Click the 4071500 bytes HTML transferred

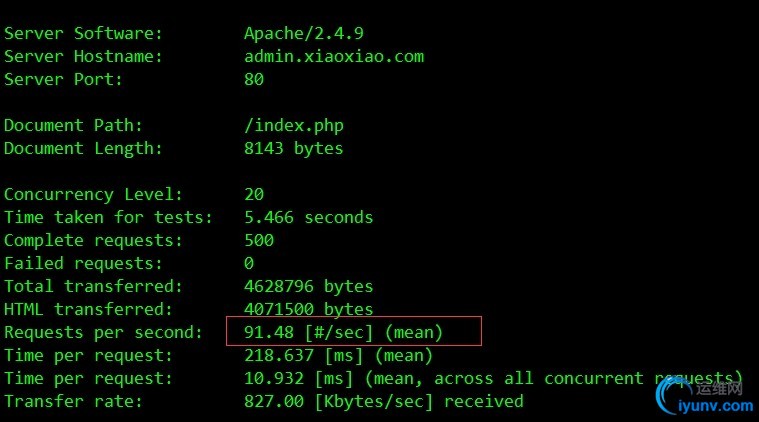coord(308,309)
